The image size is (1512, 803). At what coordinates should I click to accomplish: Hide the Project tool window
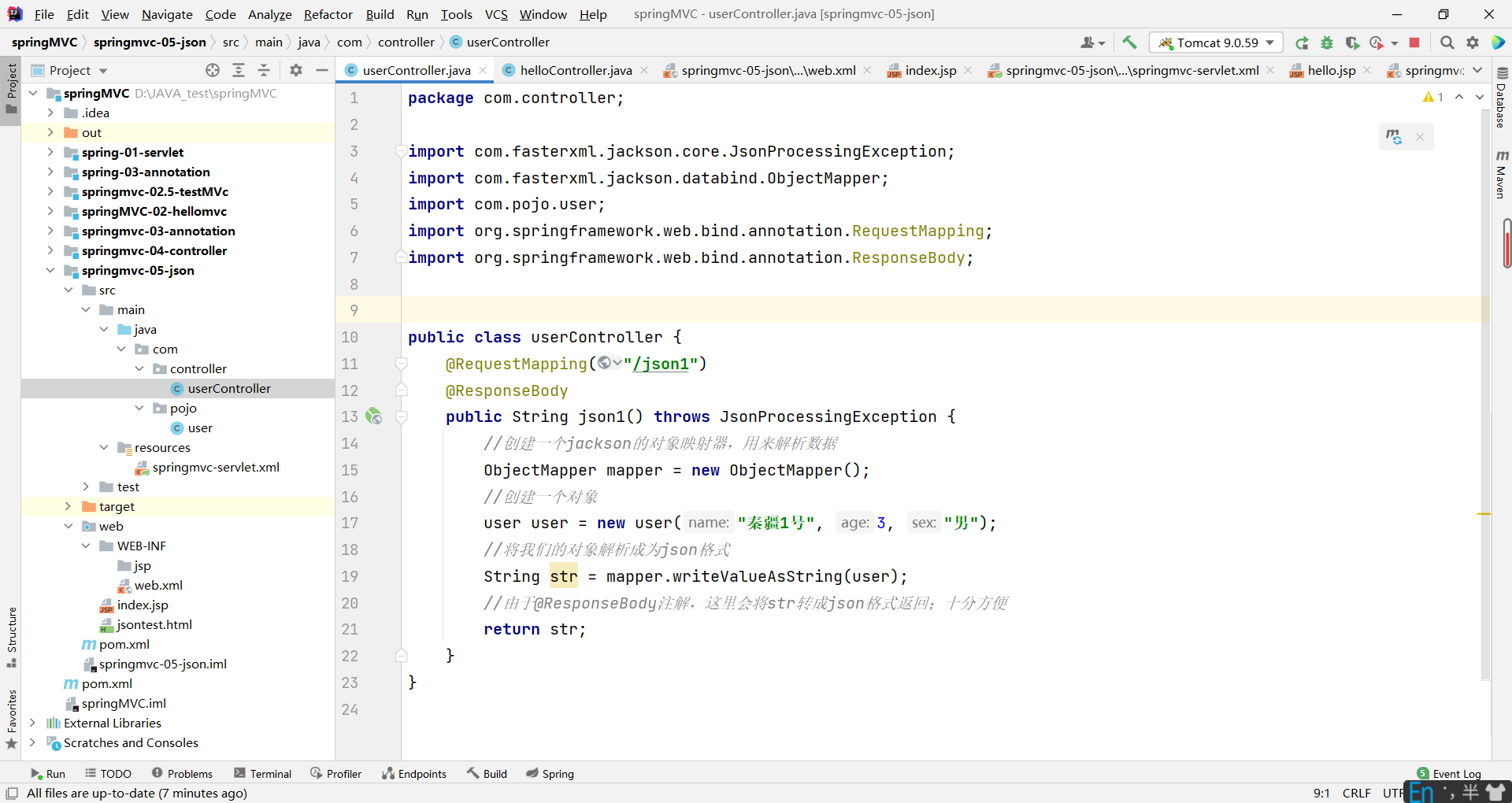(321, 70)
